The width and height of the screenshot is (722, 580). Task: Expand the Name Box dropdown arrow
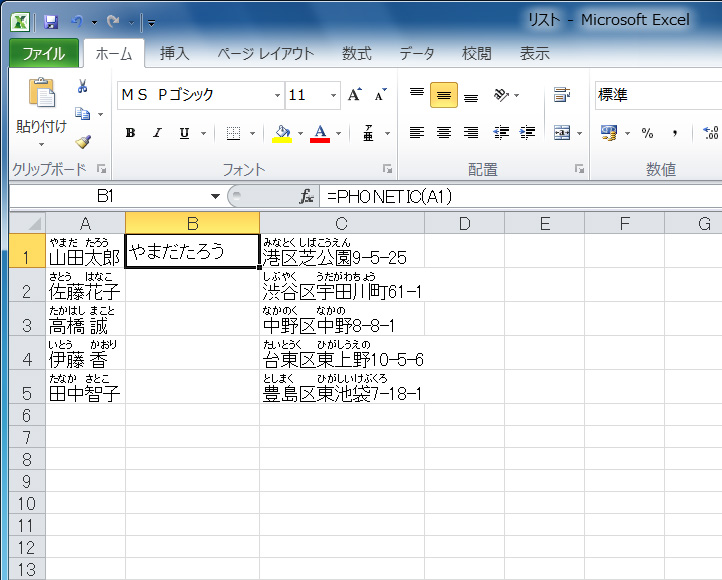215,197
